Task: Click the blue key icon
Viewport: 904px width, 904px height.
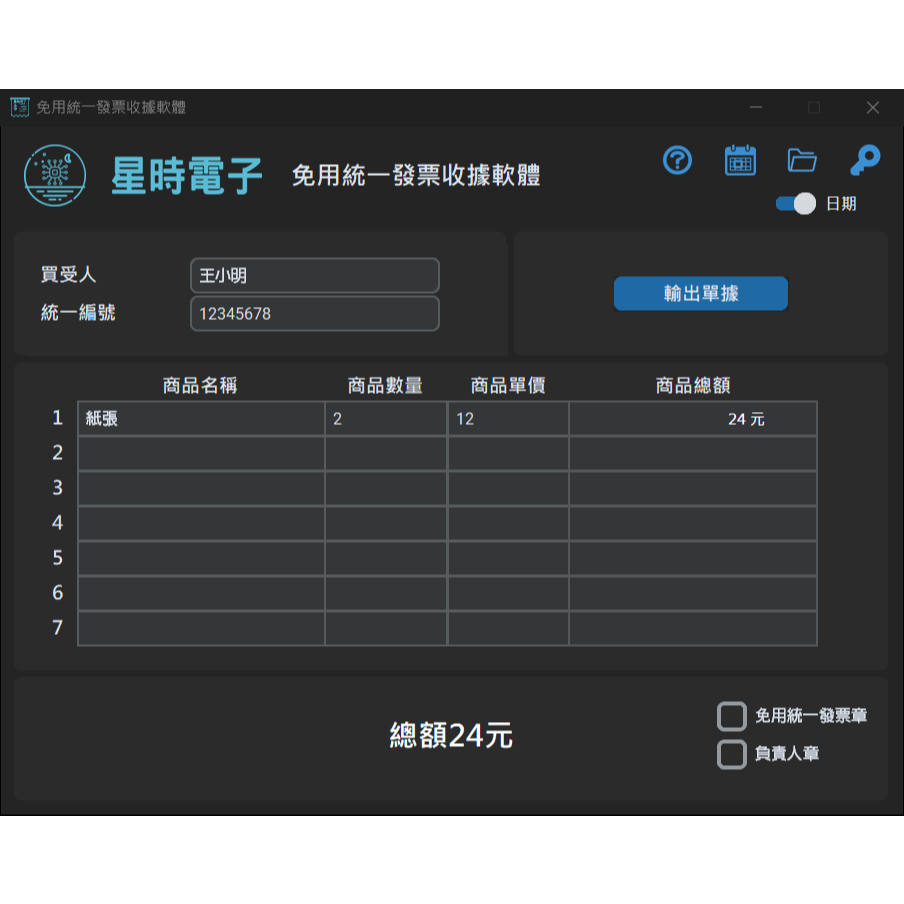Action: point(864,160)
